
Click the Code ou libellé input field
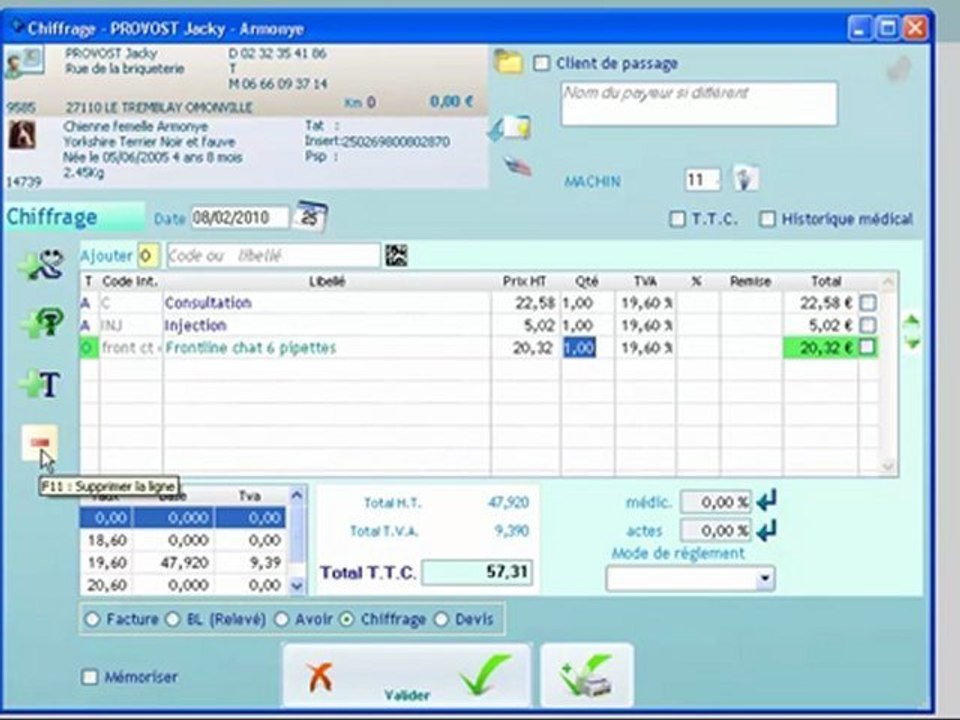[x=273, y=255]
